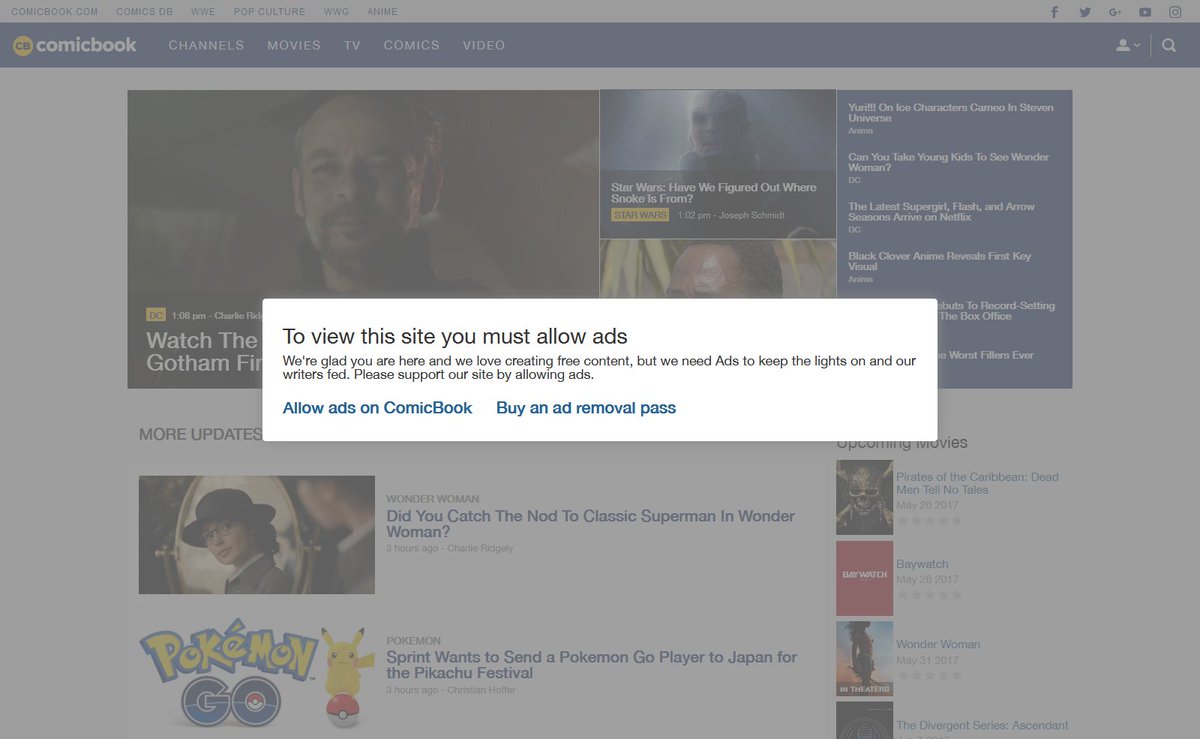Click the POKEMON category label
This screenshot has height=739, width=1200.
pyautogui.click(x=414, y=641)
